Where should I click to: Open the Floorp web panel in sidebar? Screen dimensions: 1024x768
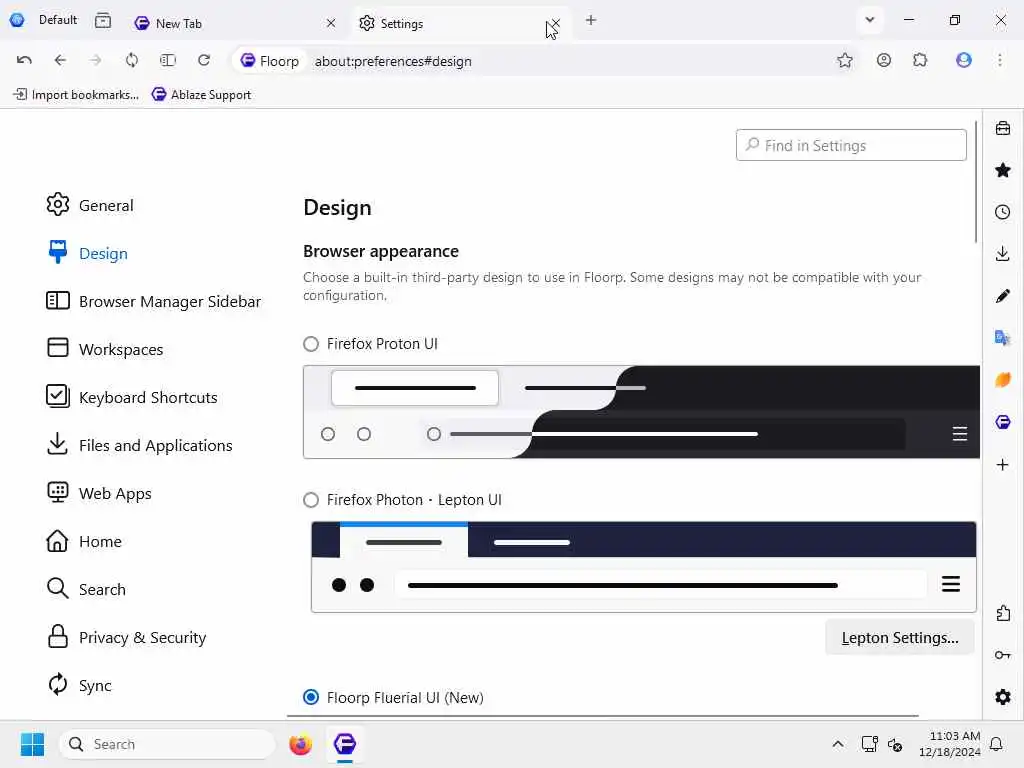pos(1002,422)
